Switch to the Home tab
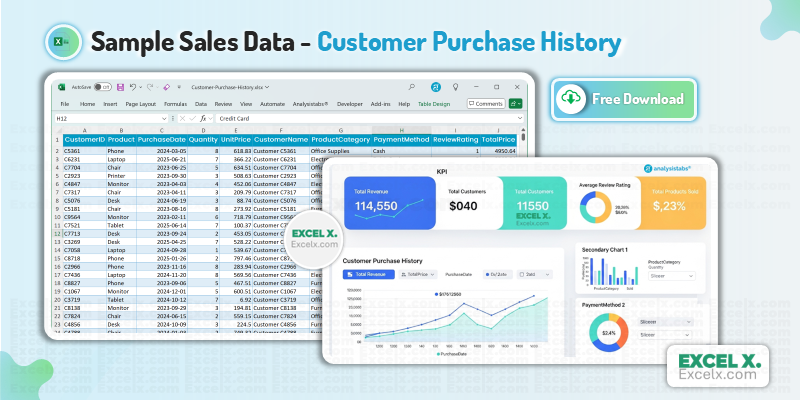Screen dimensions: 800x400 pyautogui.click(x=87, y=104)
